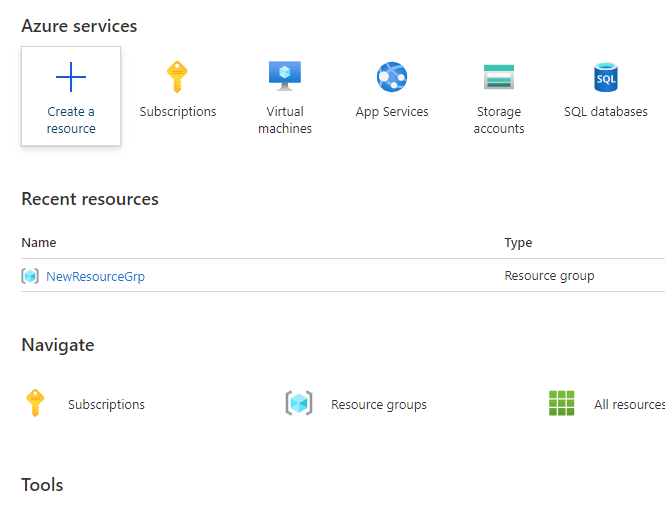
Task: Click the Name column header
Action: tap(39, 243)
